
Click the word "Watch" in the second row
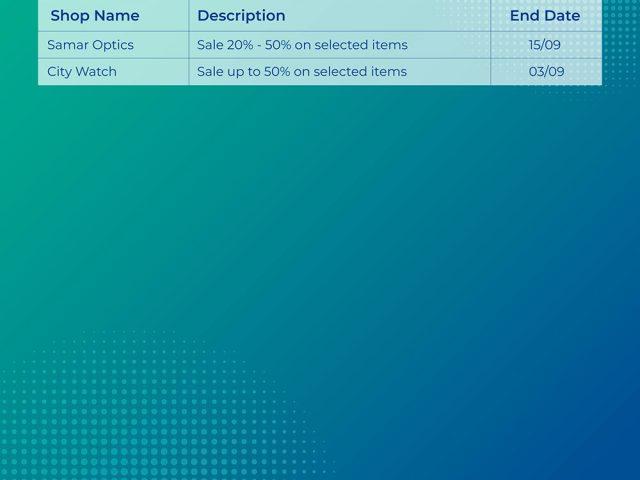point(98,72)
